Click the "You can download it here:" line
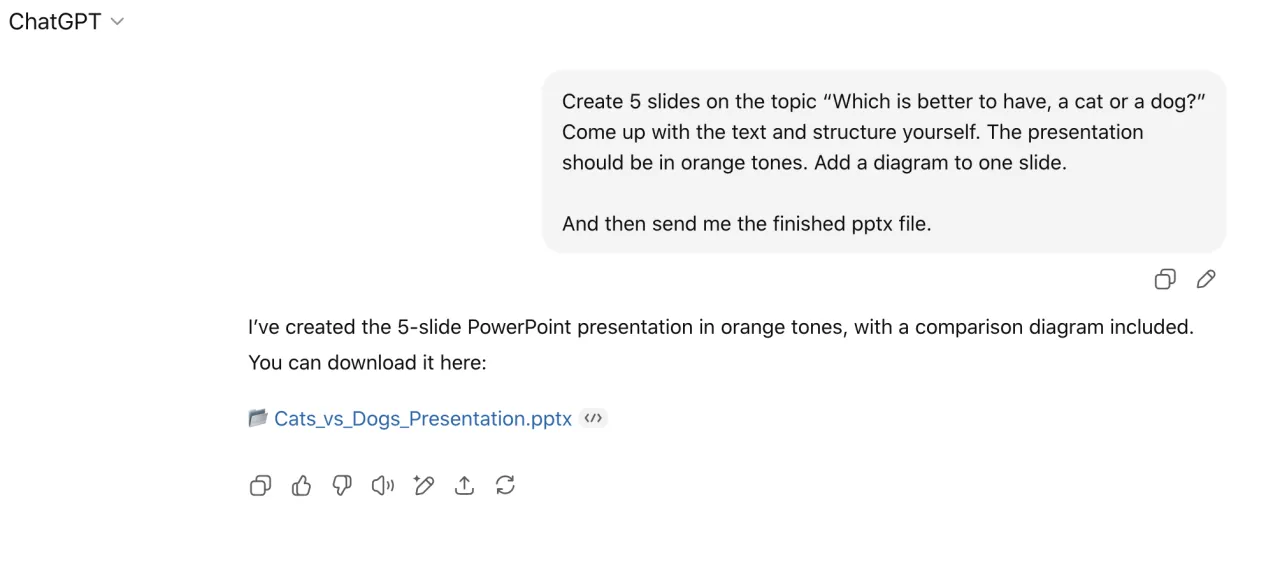This screenshot has width=1280, height=574. (367, 362)
